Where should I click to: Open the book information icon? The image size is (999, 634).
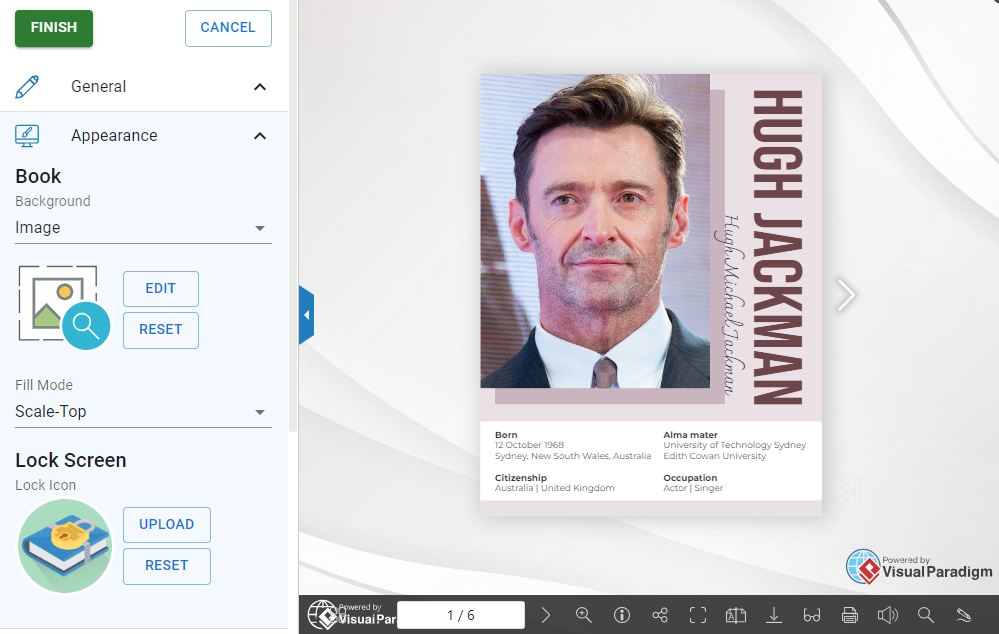pos(621,615)
